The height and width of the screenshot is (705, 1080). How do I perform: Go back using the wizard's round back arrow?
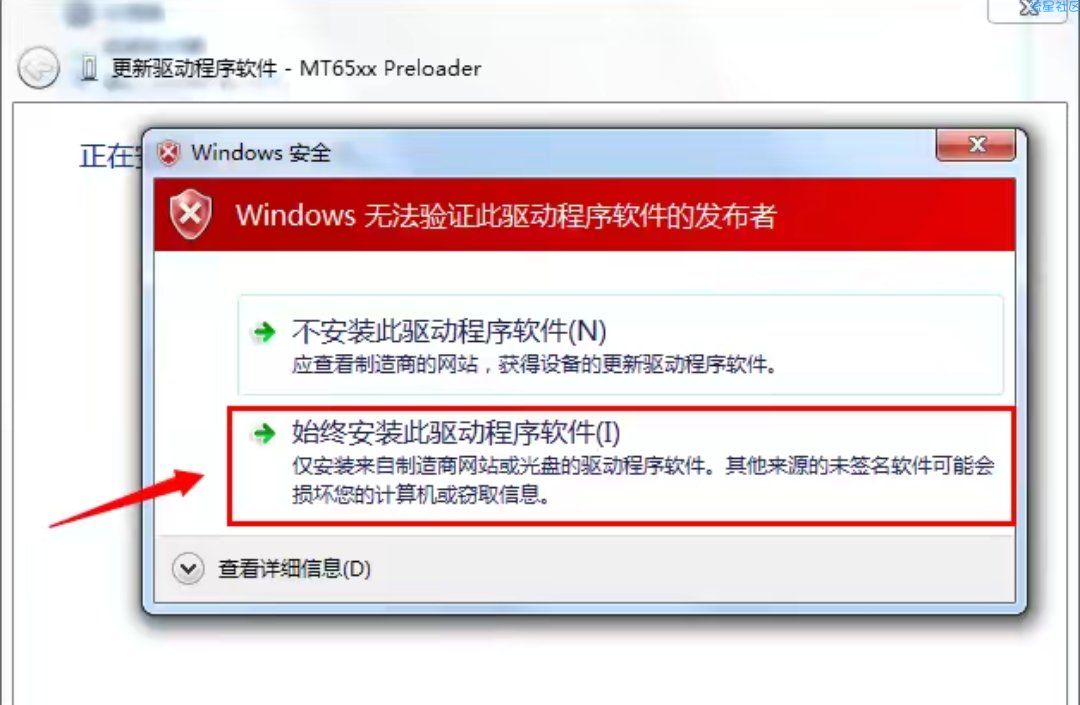pos(38,68)
